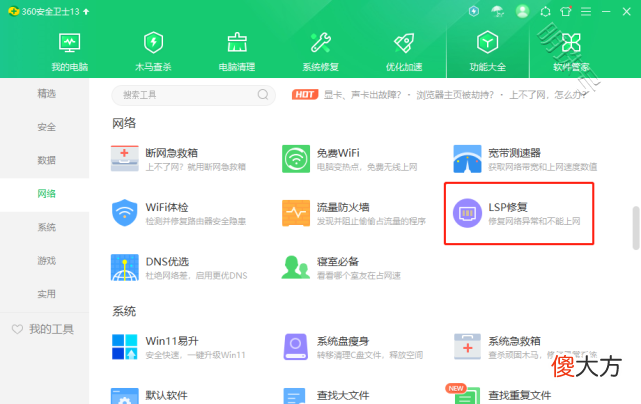Launch DNS优选 tool icon
The width and height of the screenshot is (641, 404).
point(125,267)
